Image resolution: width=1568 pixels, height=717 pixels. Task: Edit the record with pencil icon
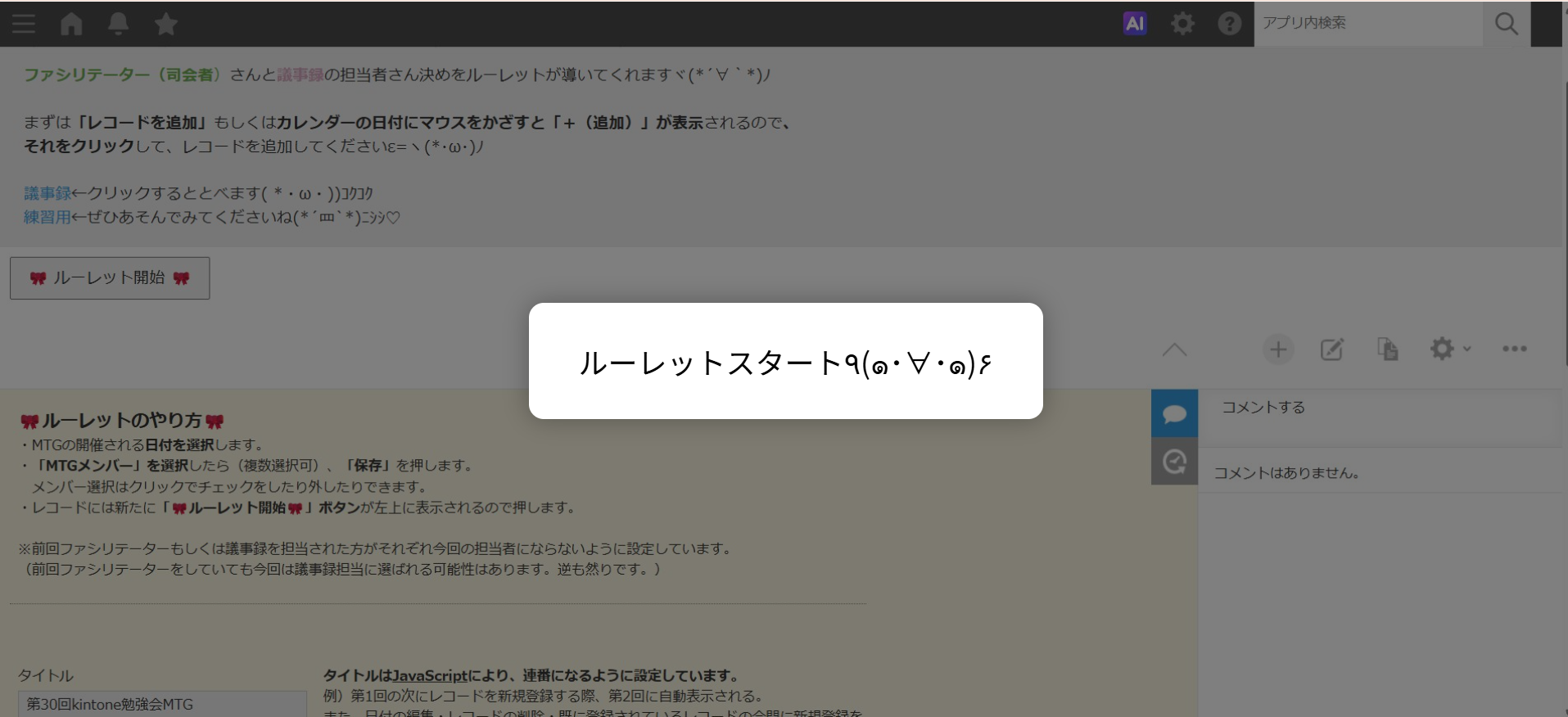(1332, 349)
